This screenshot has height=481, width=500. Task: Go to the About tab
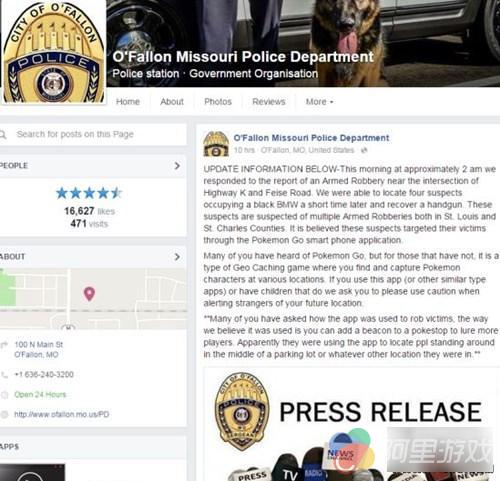172,102
